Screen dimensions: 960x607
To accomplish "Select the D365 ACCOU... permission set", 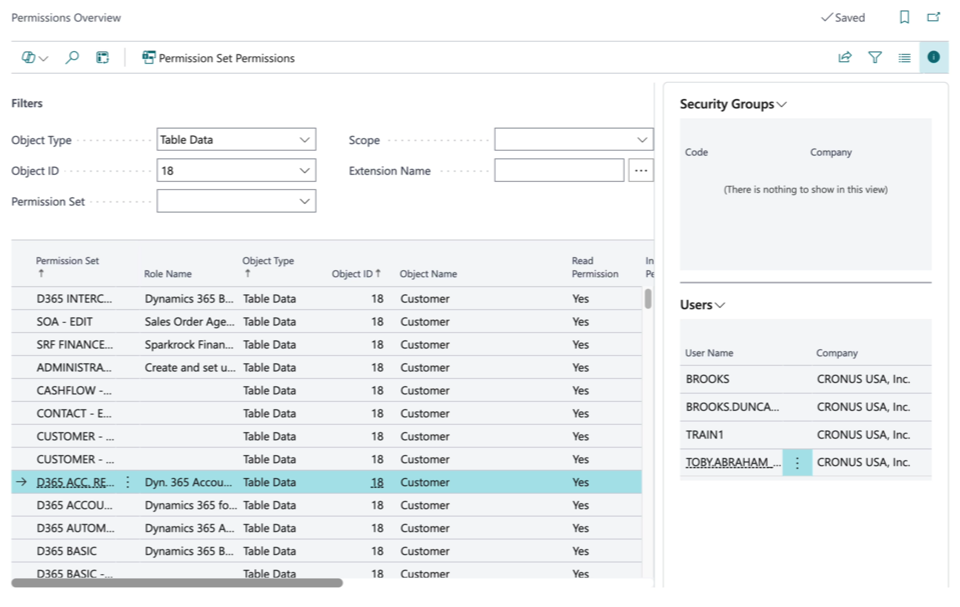I will point(75,505).
